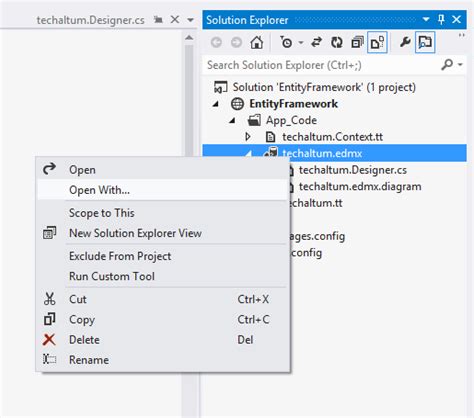The image size is (474, 418).
Task: Click the Back navigation arrow in Solution Explorer
Action: (x=216, y=43)
